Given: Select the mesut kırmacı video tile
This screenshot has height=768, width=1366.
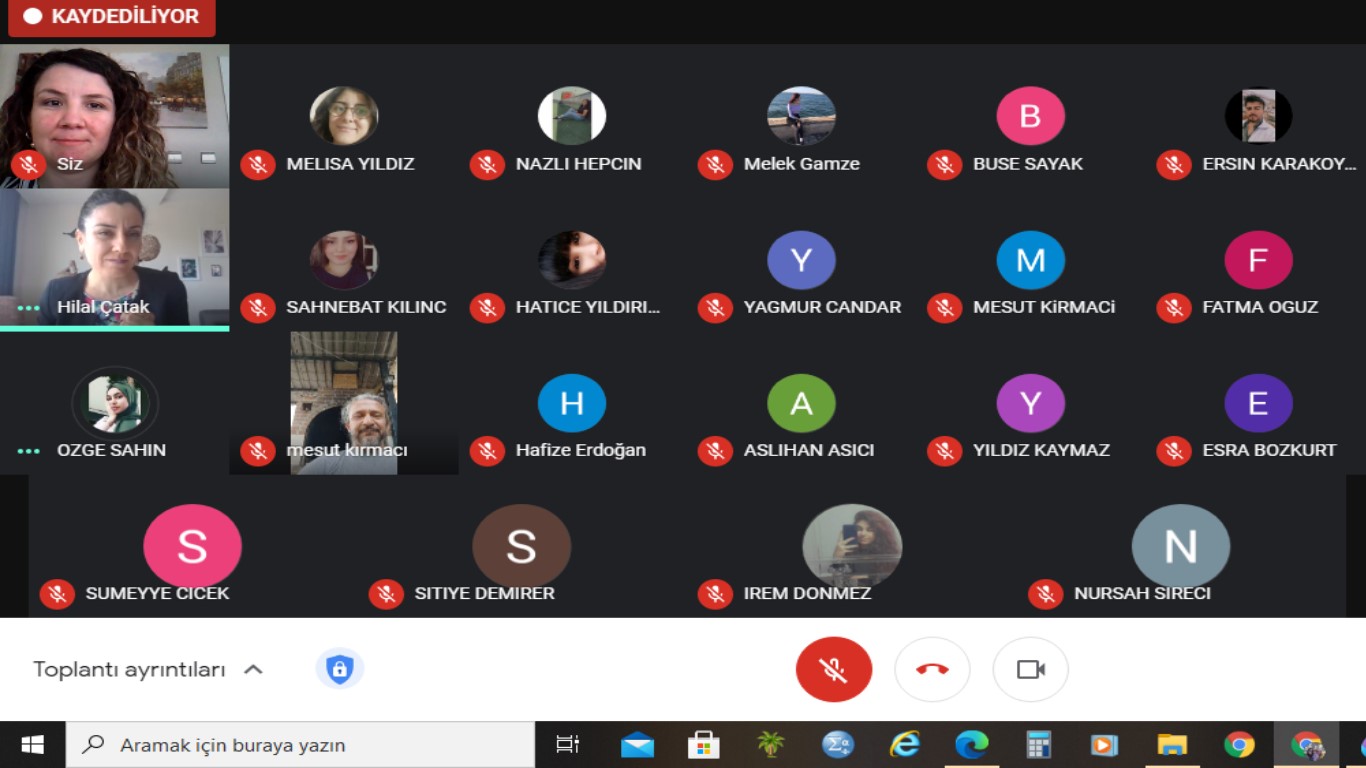Looking at the screenshot, I should 344,403.
